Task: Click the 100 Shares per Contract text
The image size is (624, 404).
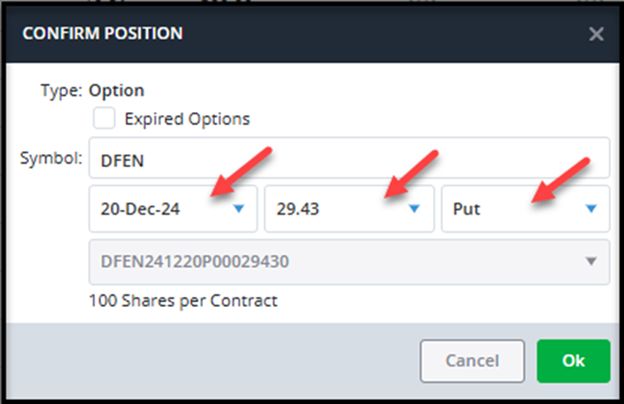Action: [183, 300]
